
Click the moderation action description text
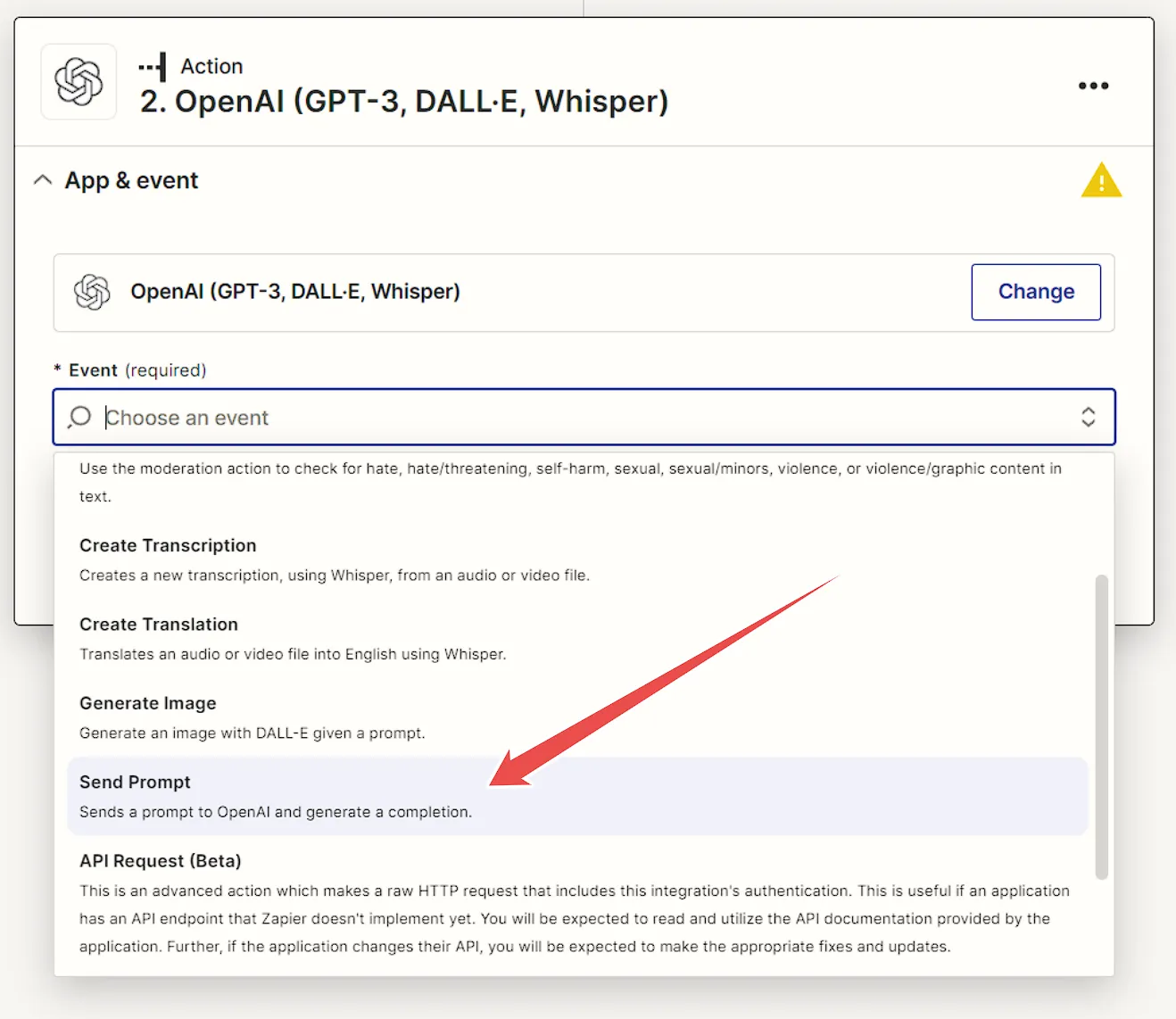point(570,482)
